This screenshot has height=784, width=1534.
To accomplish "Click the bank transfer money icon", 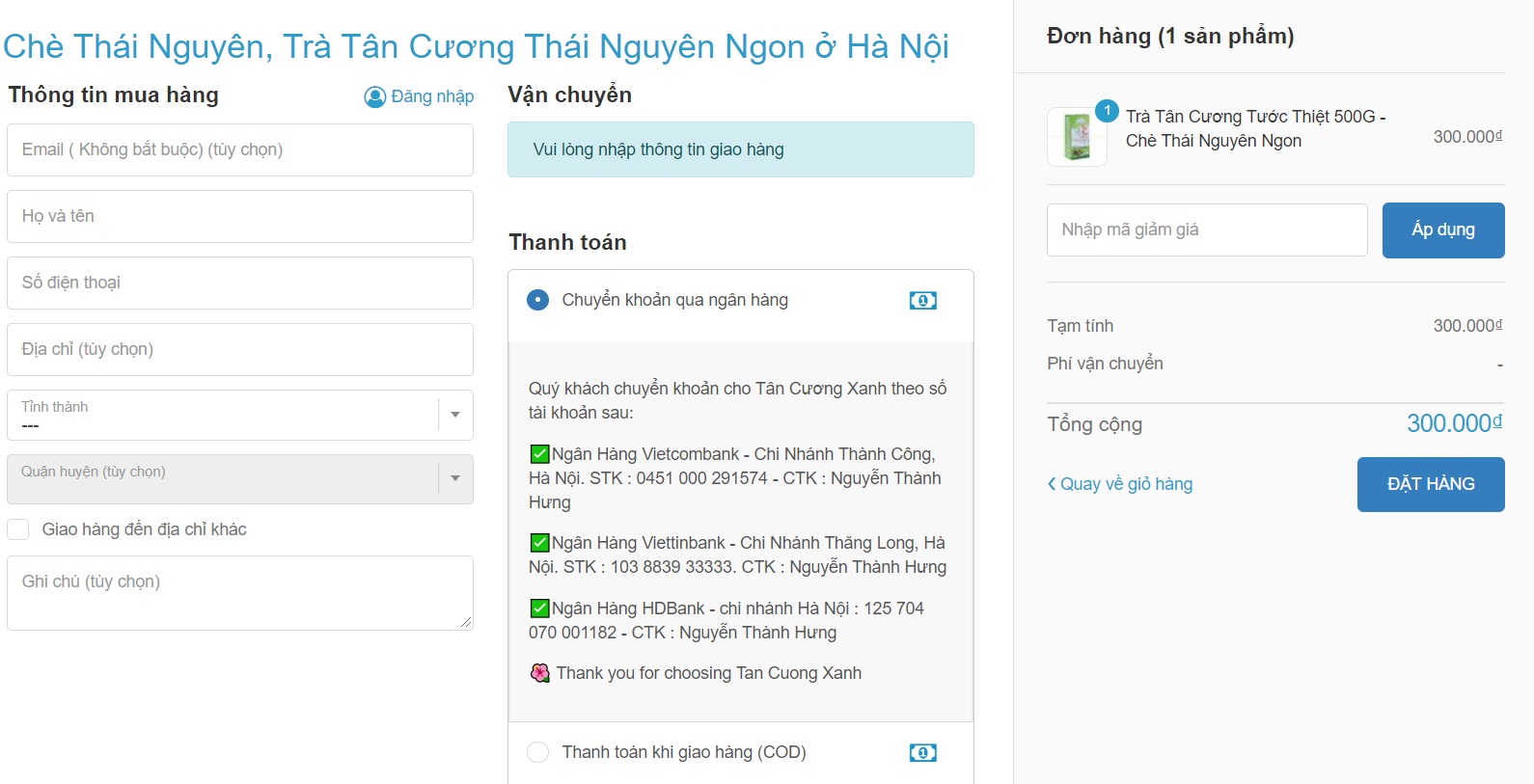I will [922, 301].
